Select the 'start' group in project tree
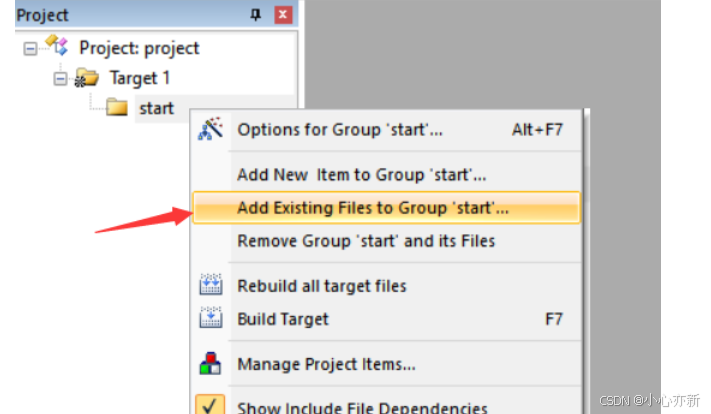This screenshot has width=711, height=414. click(x=156, y=108)
